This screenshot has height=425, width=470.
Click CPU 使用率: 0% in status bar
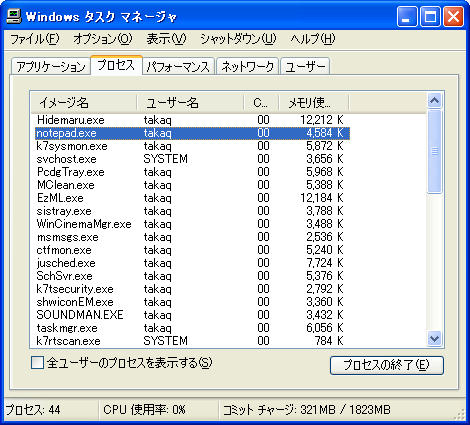[144, 410]
